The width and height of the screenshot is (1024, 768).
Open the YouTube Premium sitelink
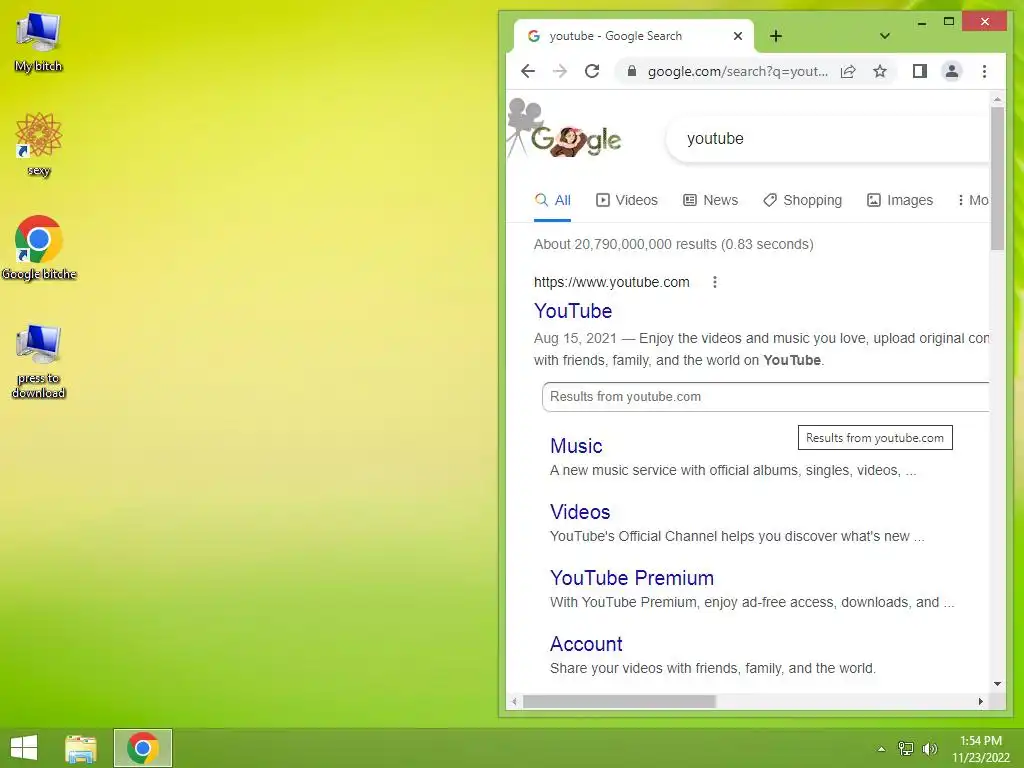click(x=632, y=577)
